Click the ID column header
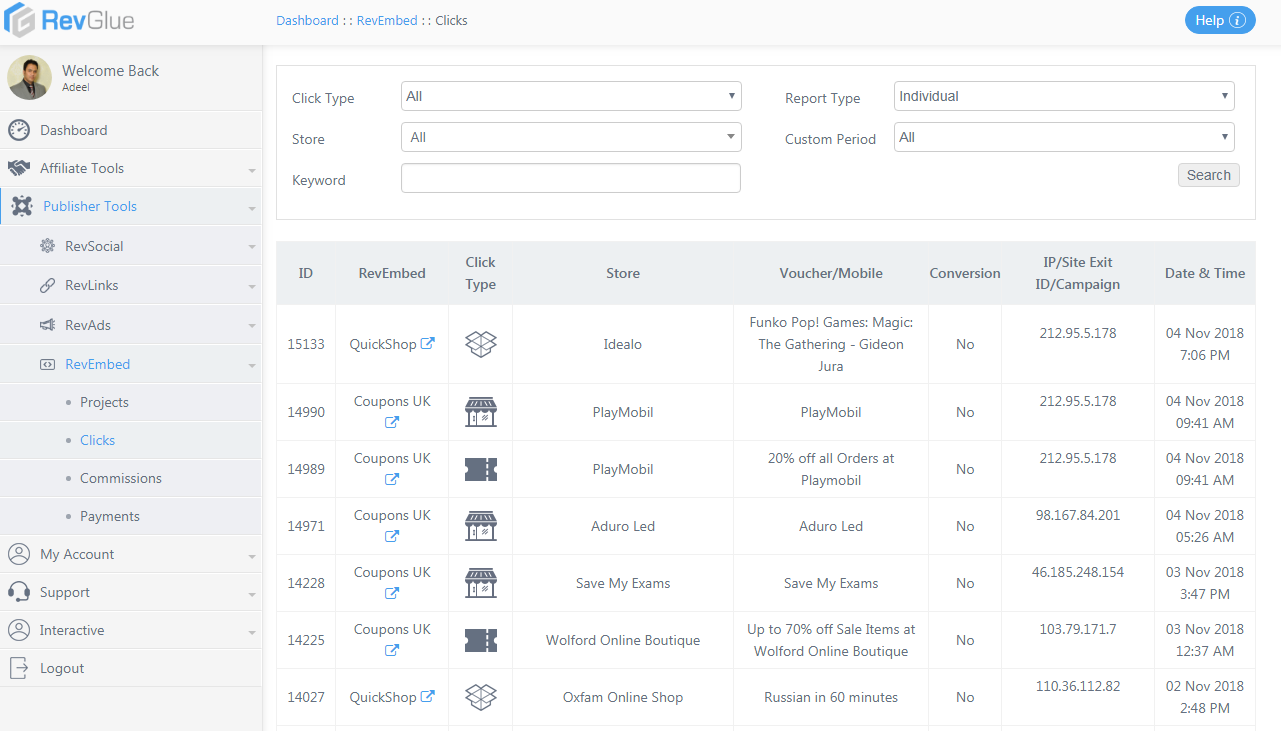 [306, 273]
